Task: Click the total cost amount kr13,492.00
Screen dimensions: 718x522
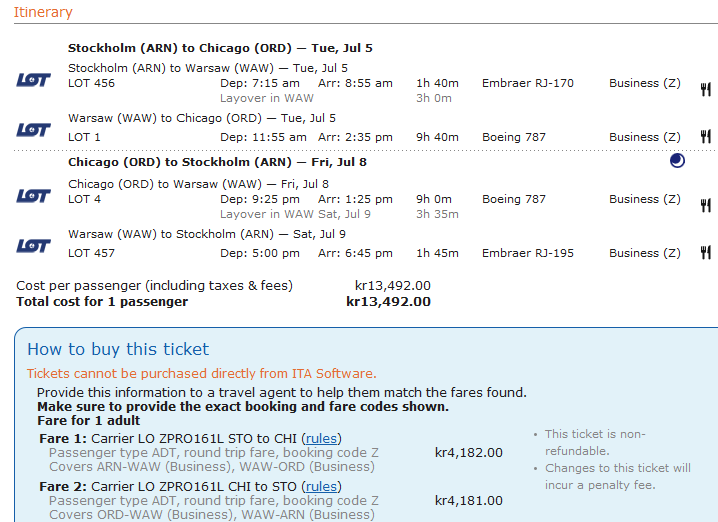Action: point(388,301)
